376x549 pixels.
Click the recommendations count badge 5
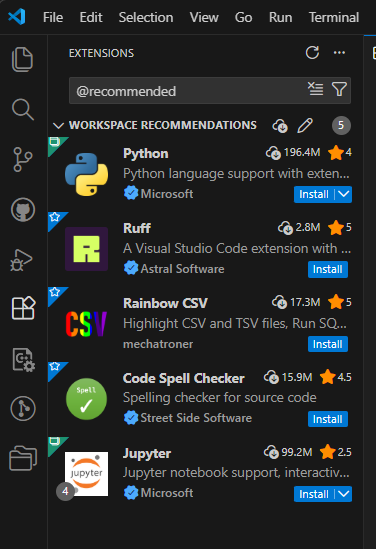(x=341, y=125)
